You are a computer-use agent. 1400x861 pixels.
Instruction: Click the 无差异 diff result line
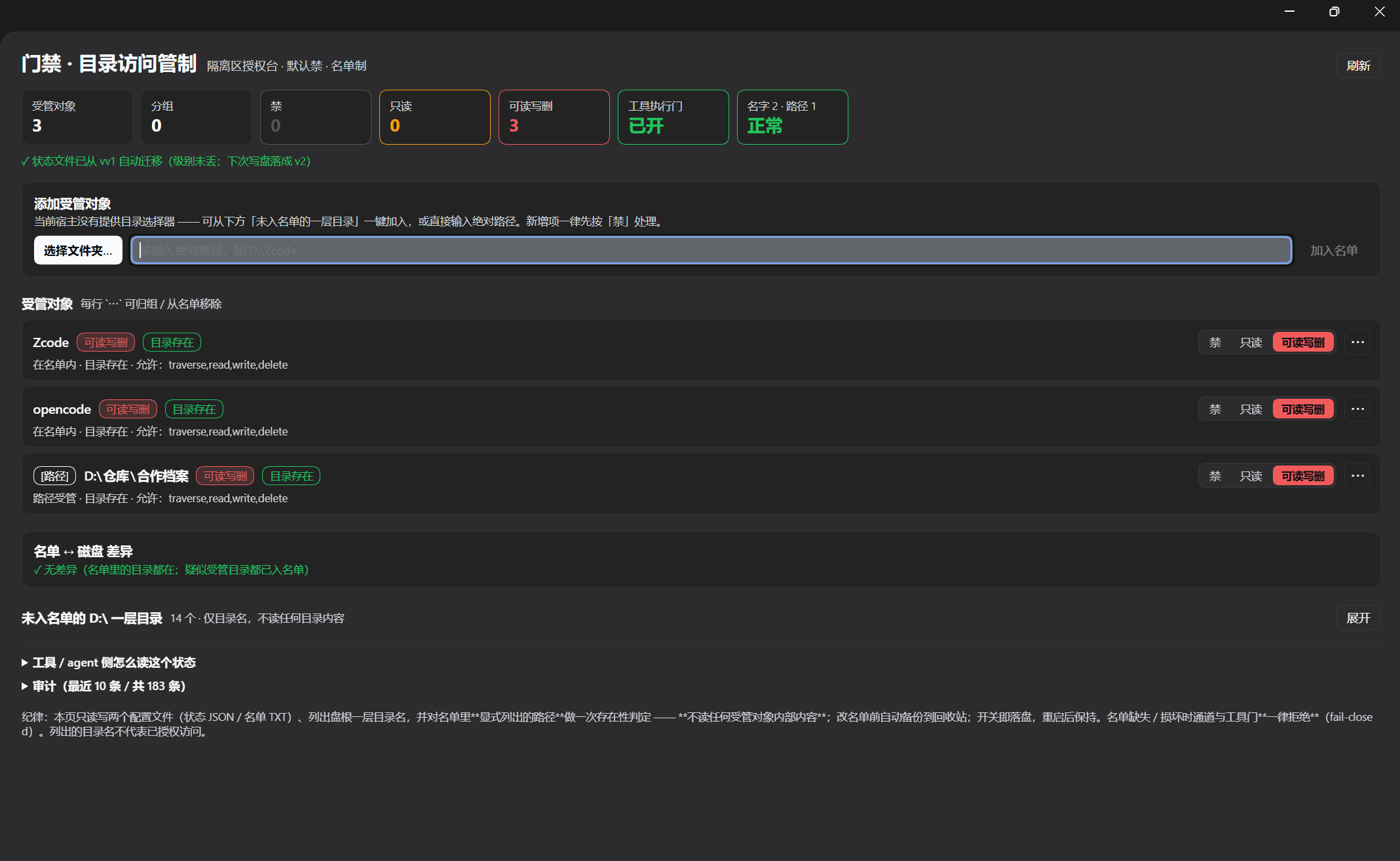pos(171,570)
